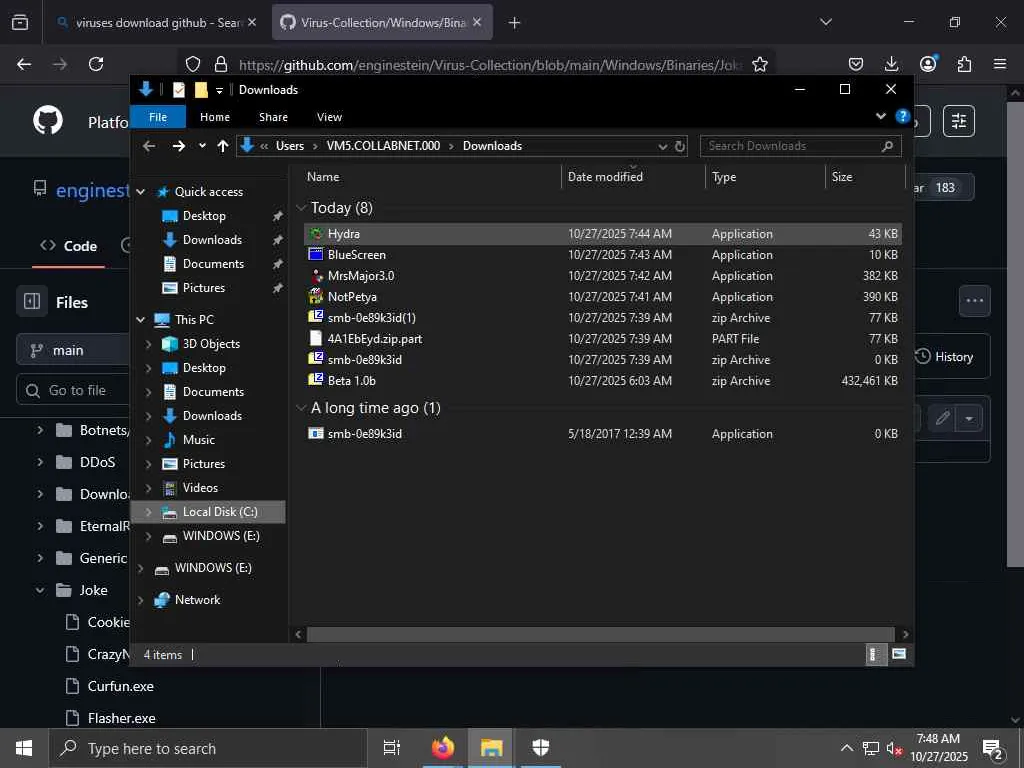Open History link on GitHub page
The image size is (1024, 768).
[x=944, y=357]
